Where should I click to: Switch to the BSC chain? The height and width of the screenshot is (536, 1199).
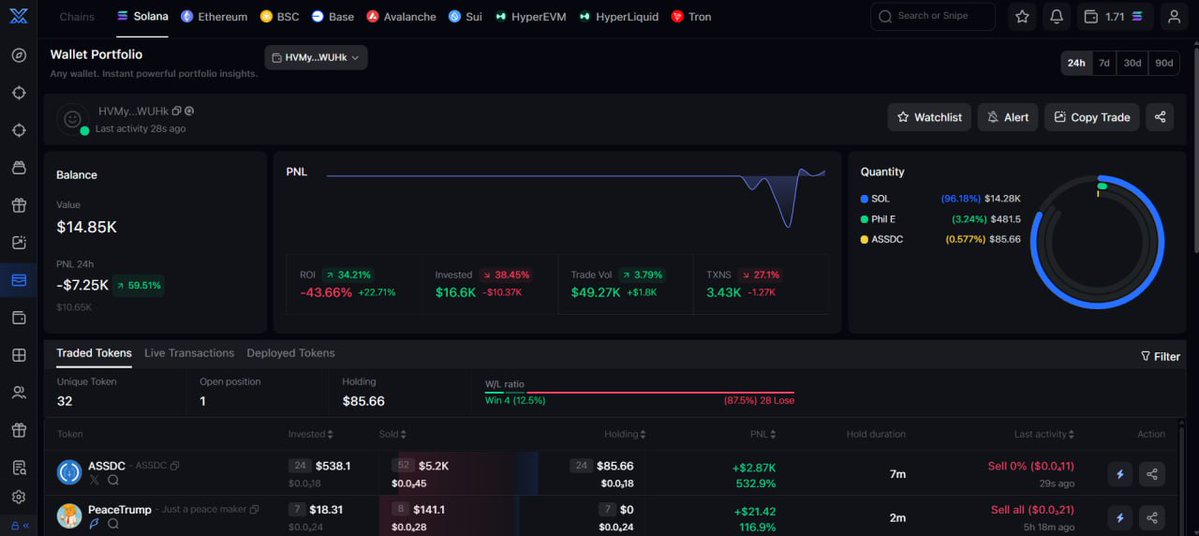coord(280,16)
